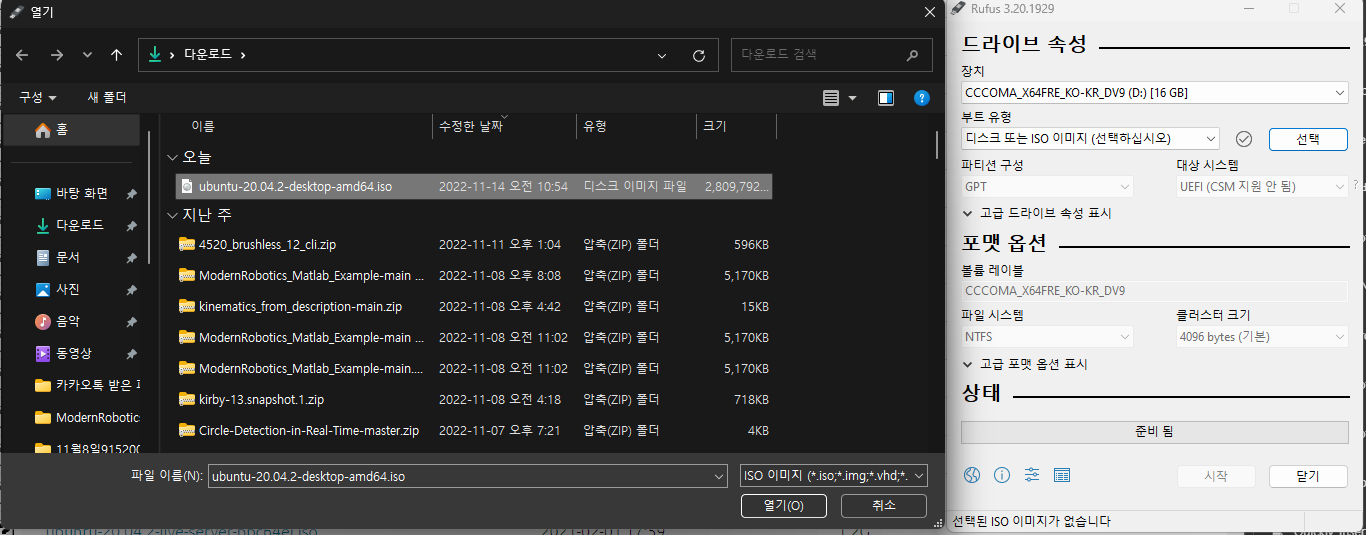Screen dimensions: 1366x535
Task: Select kinematics_from_description-main.zip file
Action: pyautogui.click(x=474, y=306)
